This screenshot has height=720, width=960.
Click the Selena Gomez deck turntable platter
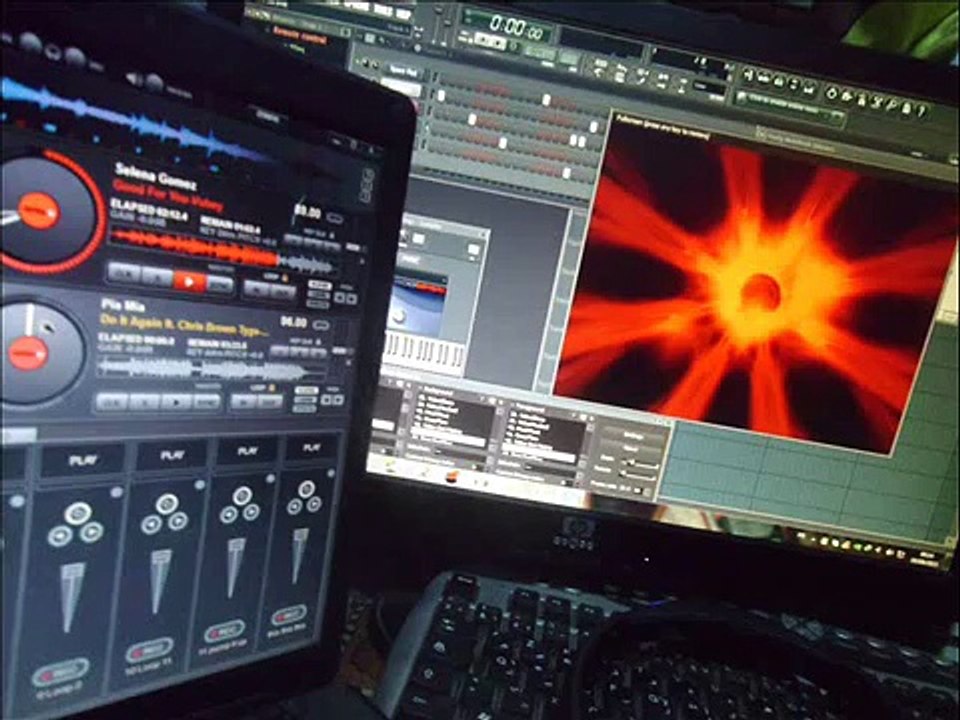42,211
